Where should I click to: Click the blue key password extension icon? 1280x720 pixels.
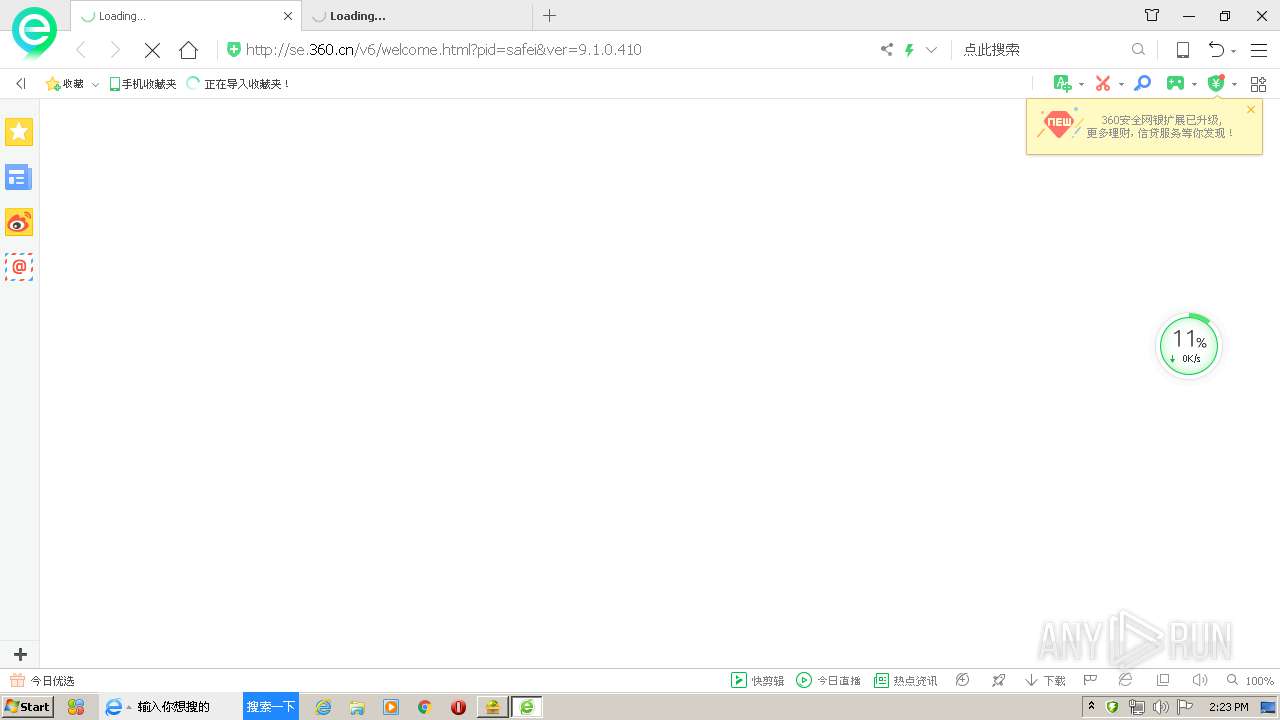click(x=1142, y=84)
